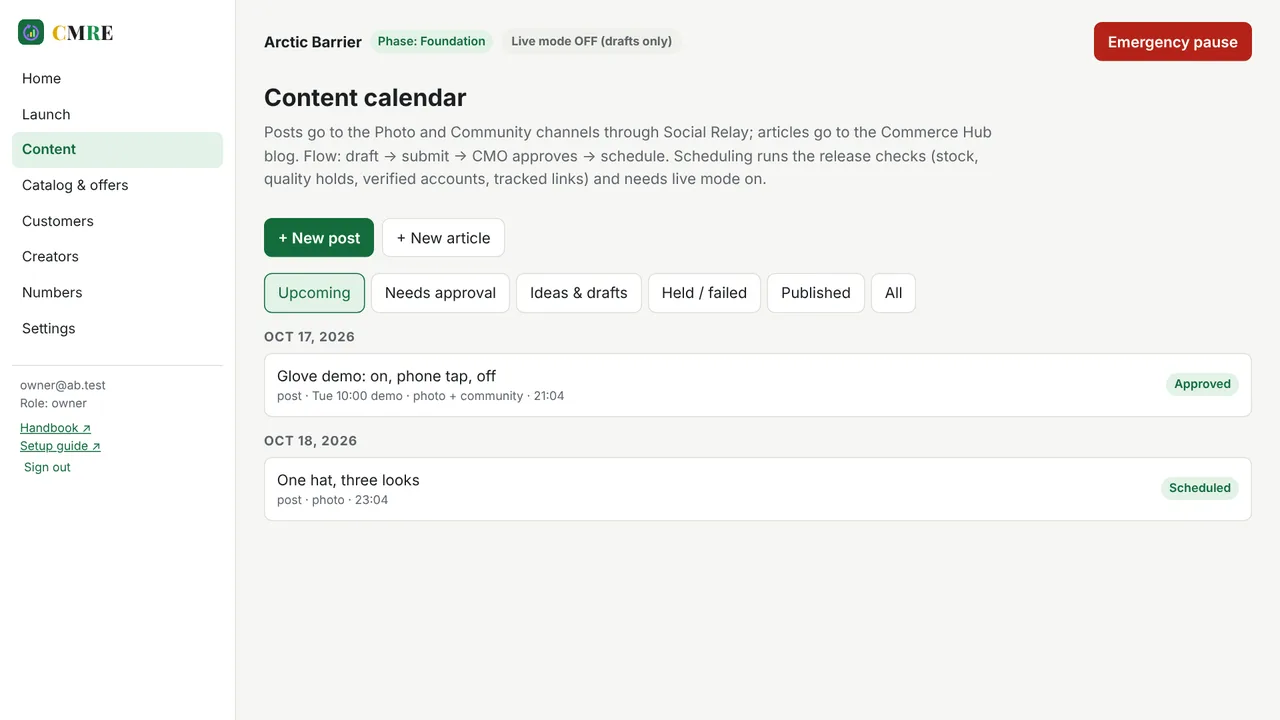
Task: View the Numbers section
Action: pyautogui.click(x=117, y=293)
